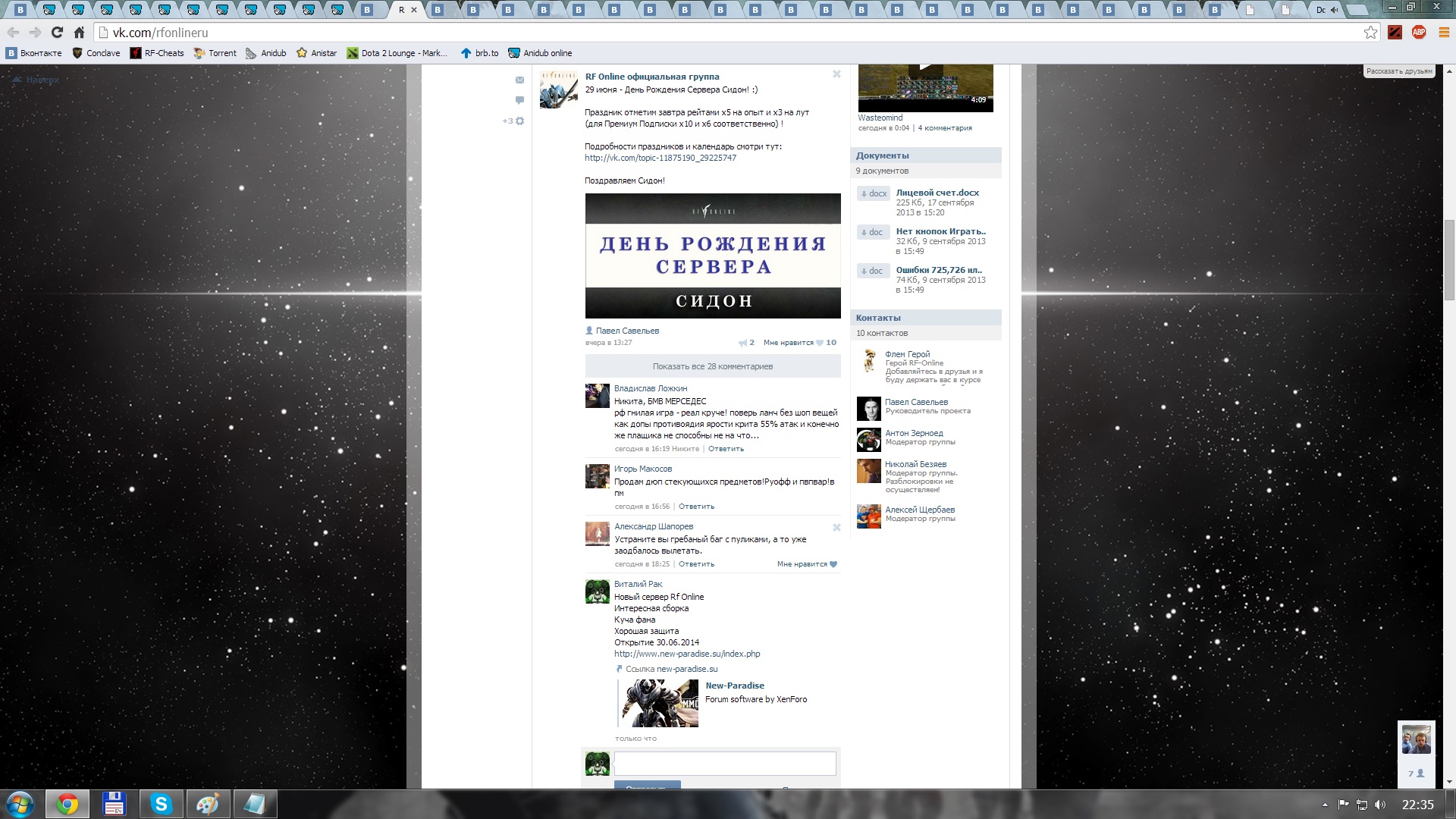The width and height of the screenshot is (1456, 819).
Task: Bookmark this page with star icon
Action: pyautogui.click(x=1370, y=33)
